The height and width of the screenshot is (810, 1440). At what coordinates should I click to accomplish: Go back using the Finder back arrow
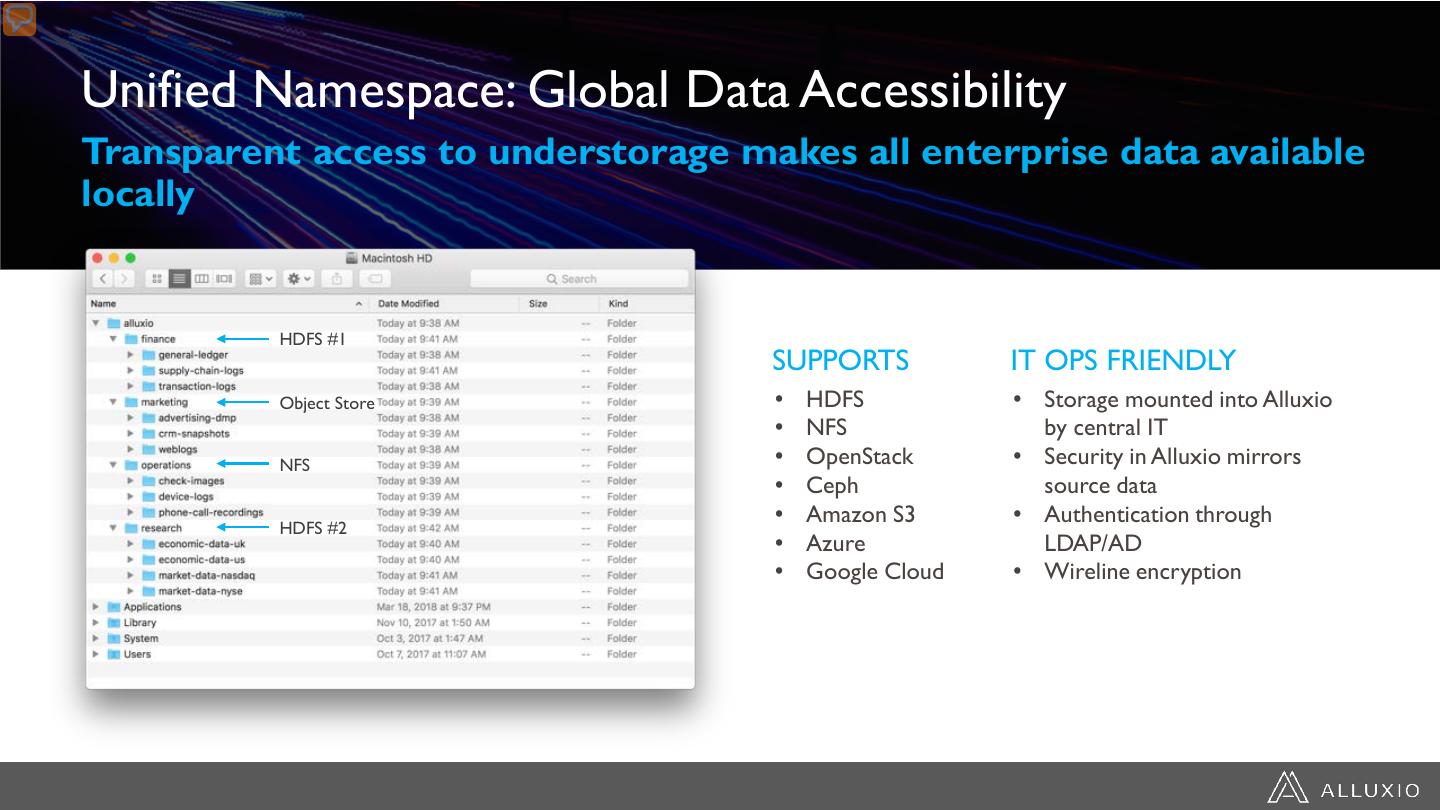click(x=102, y=279)
